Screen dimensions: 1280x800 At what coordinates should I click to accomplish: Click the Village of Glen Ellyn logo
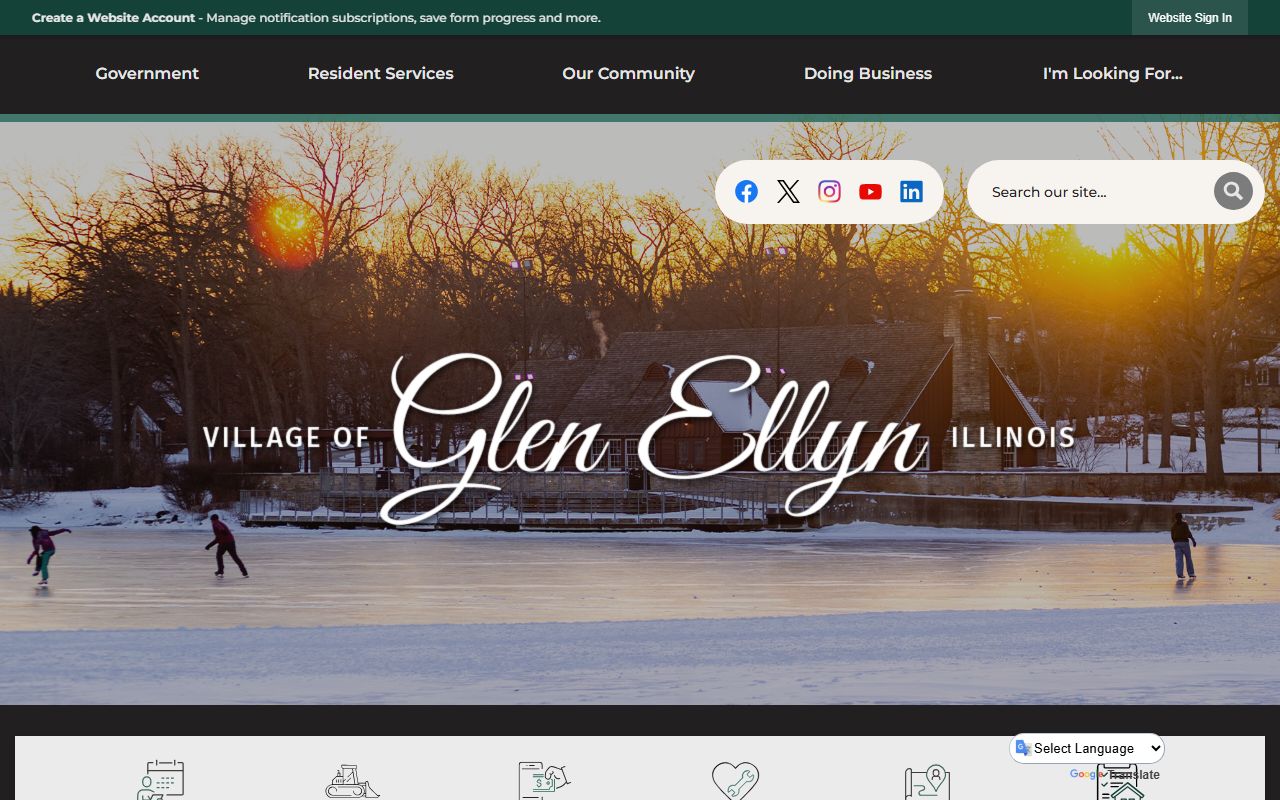638,438
